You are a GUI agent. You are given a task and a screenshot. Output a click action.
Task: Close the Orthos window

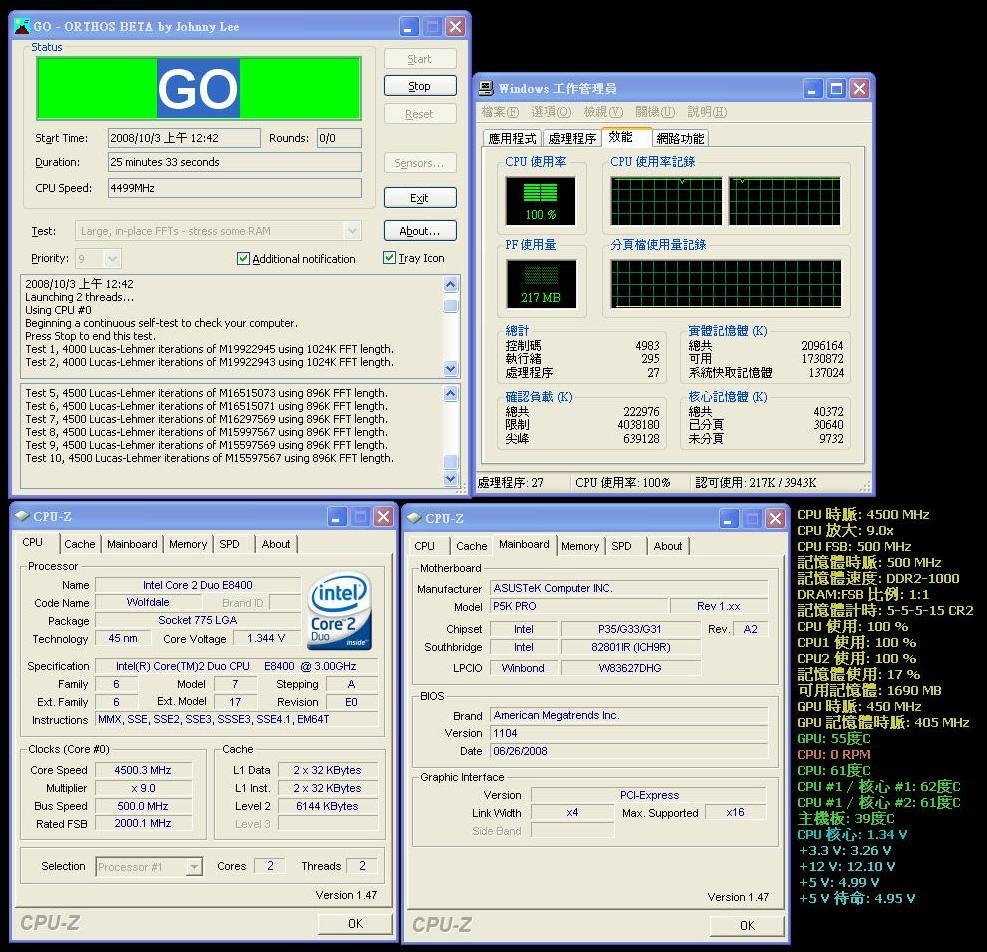click(x=455, y=26)
